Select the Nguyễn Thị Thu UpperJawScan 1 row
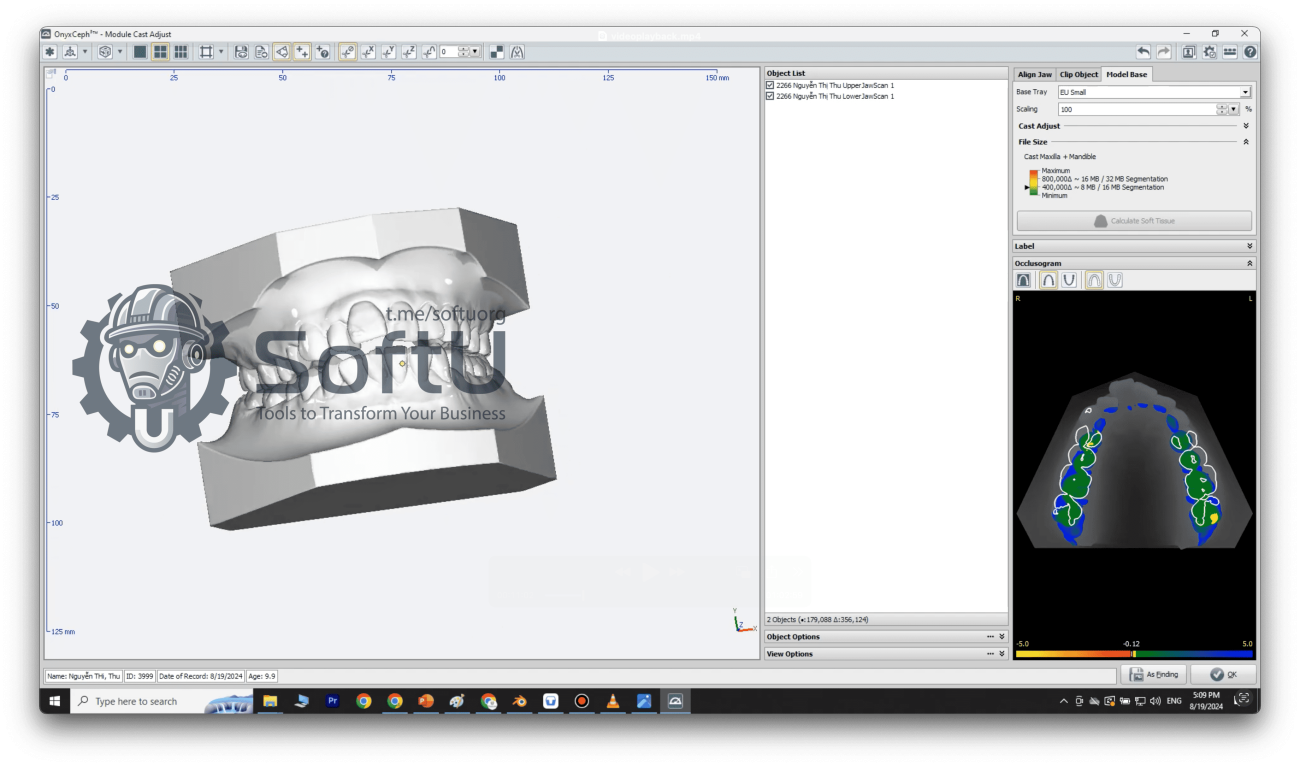The image size is (1300, 766). [835, 86]
